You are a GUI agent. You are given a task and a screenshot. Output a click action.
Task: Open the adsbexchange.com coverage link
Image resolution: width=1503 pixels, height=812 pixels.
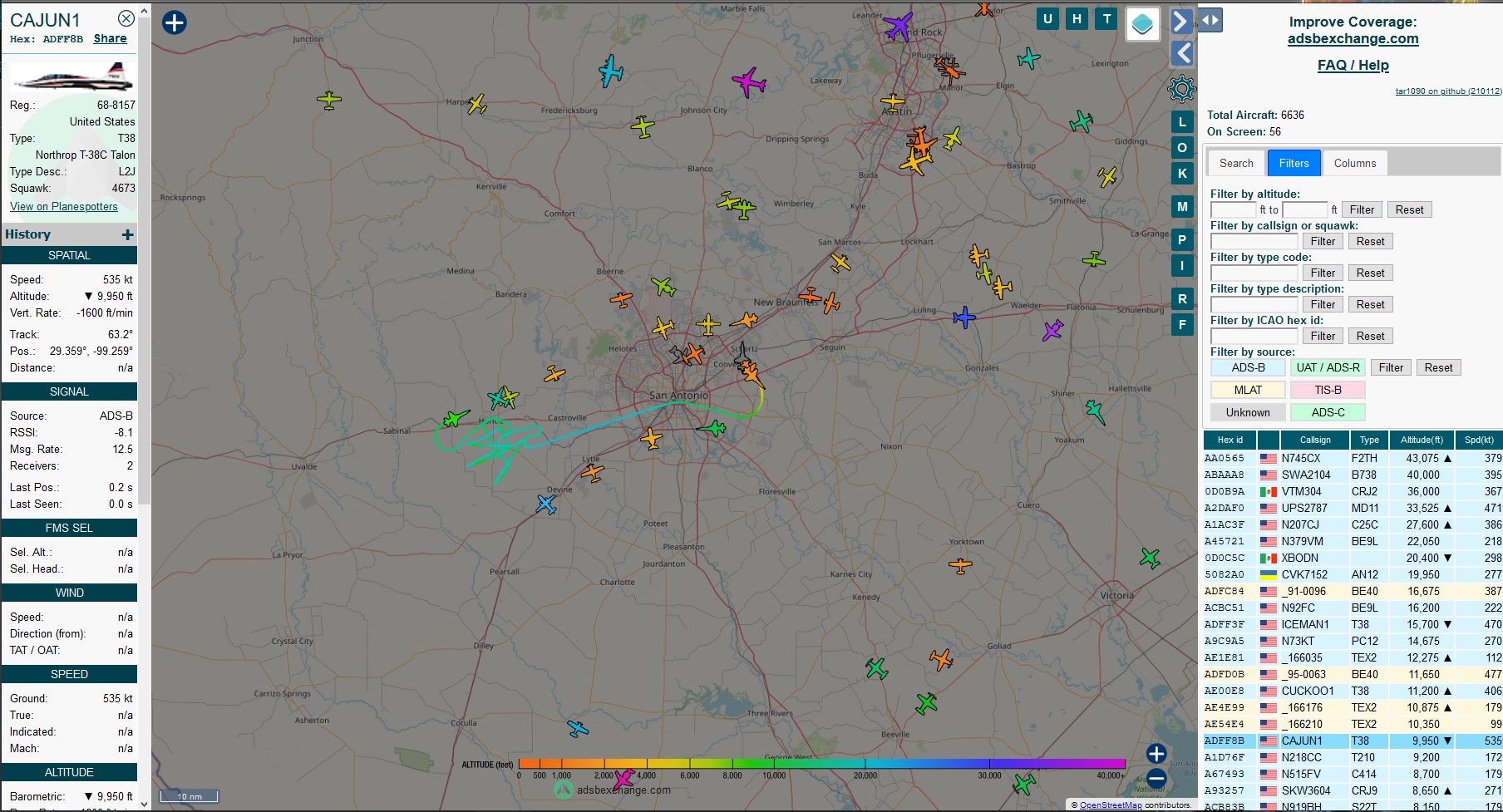point(1353,38)
